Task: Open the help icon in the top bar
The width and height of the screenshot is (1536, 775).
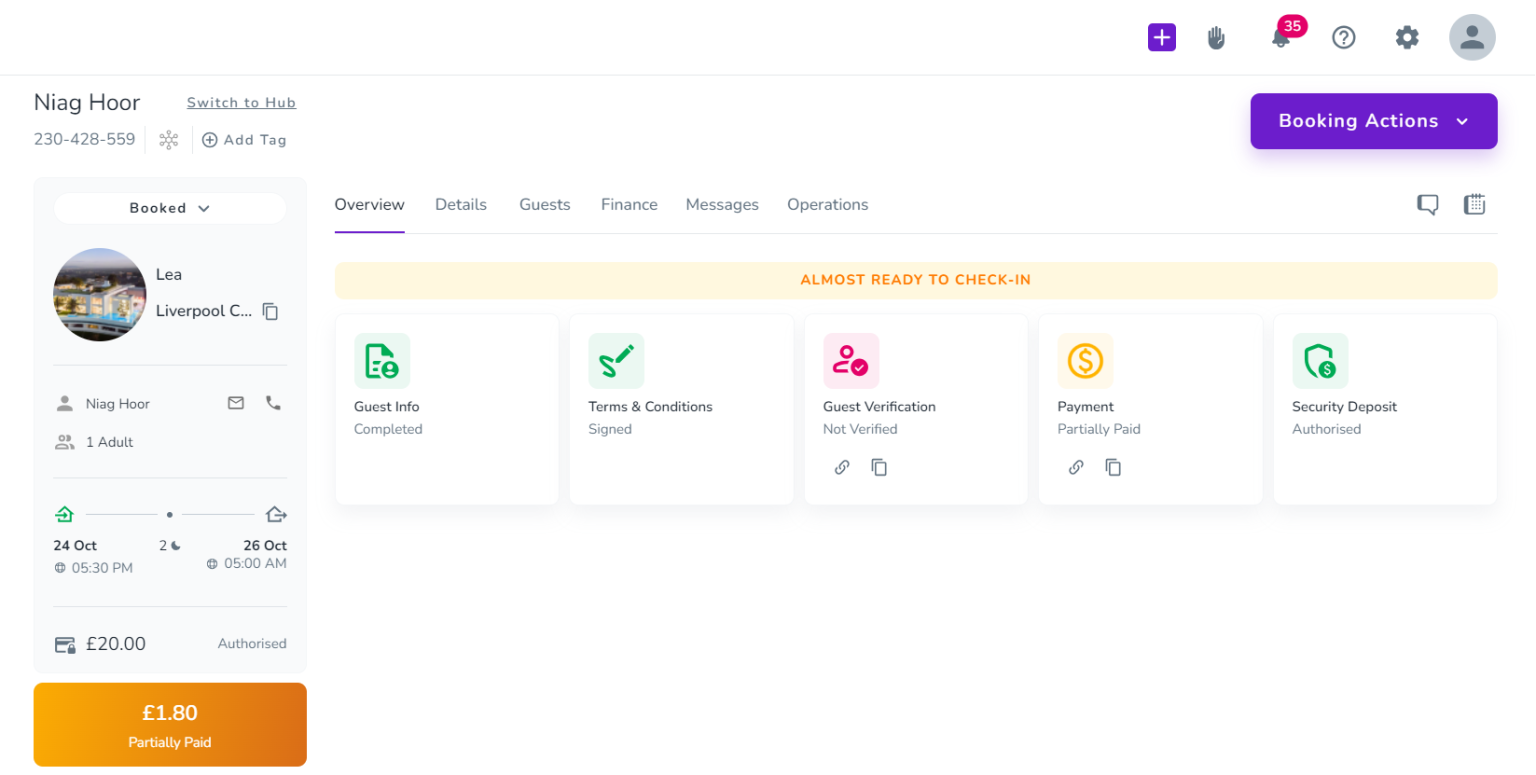Action: [x=1343, y=37]
